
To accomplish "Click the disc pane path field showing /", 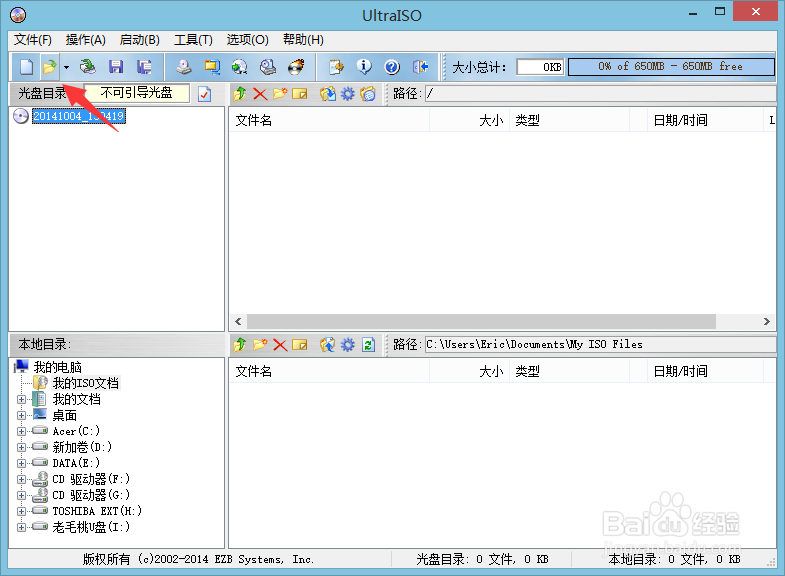I will pos(600,94).
